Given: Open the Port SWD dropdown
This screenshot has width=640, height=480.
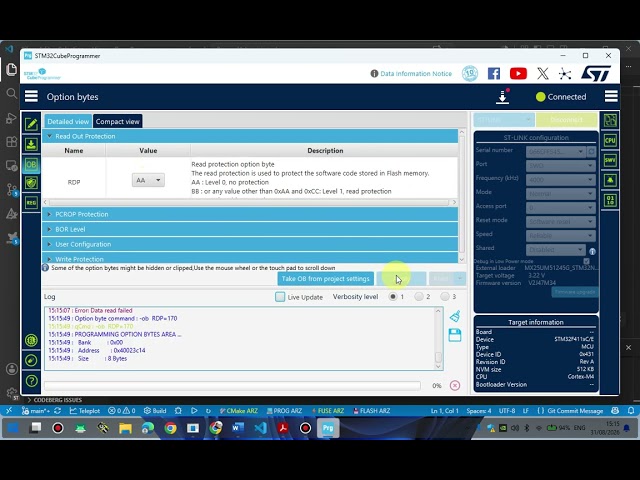Looking at the screenshot, I should (x=561, y=166).
